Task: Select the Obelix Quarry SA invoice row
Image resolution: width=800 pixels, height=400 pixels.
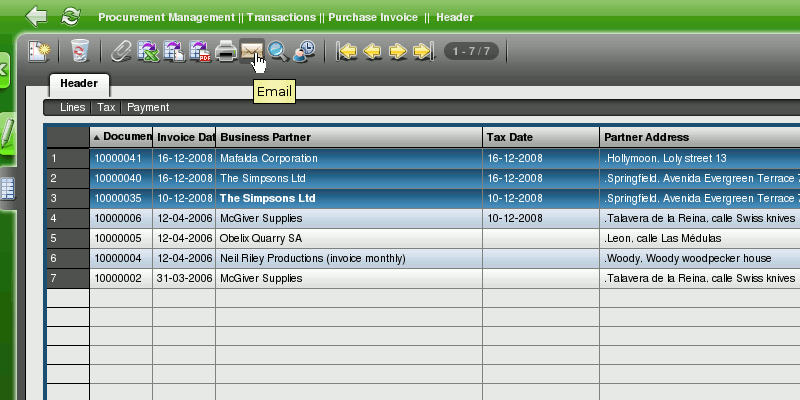Action: click(260, 239)
